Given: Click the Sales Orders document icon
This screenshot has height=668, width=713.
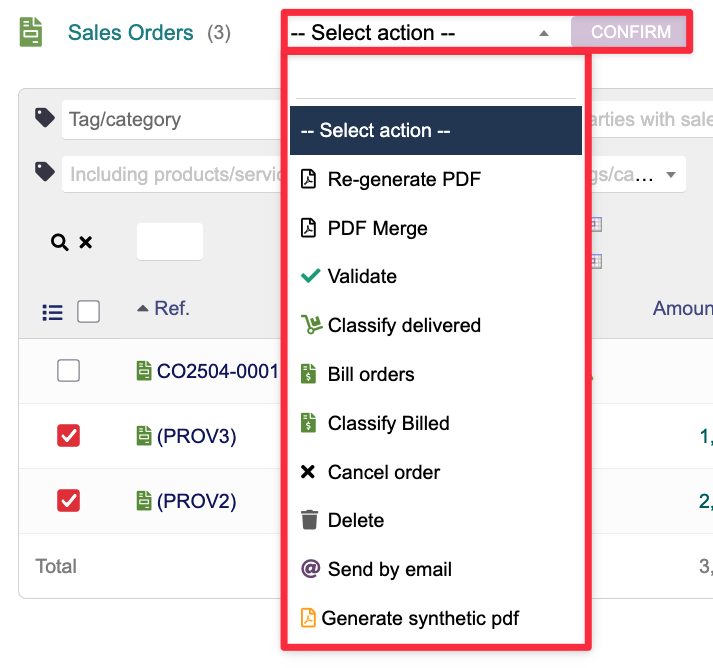Looking at the screenshot, I should pos(32,32).
